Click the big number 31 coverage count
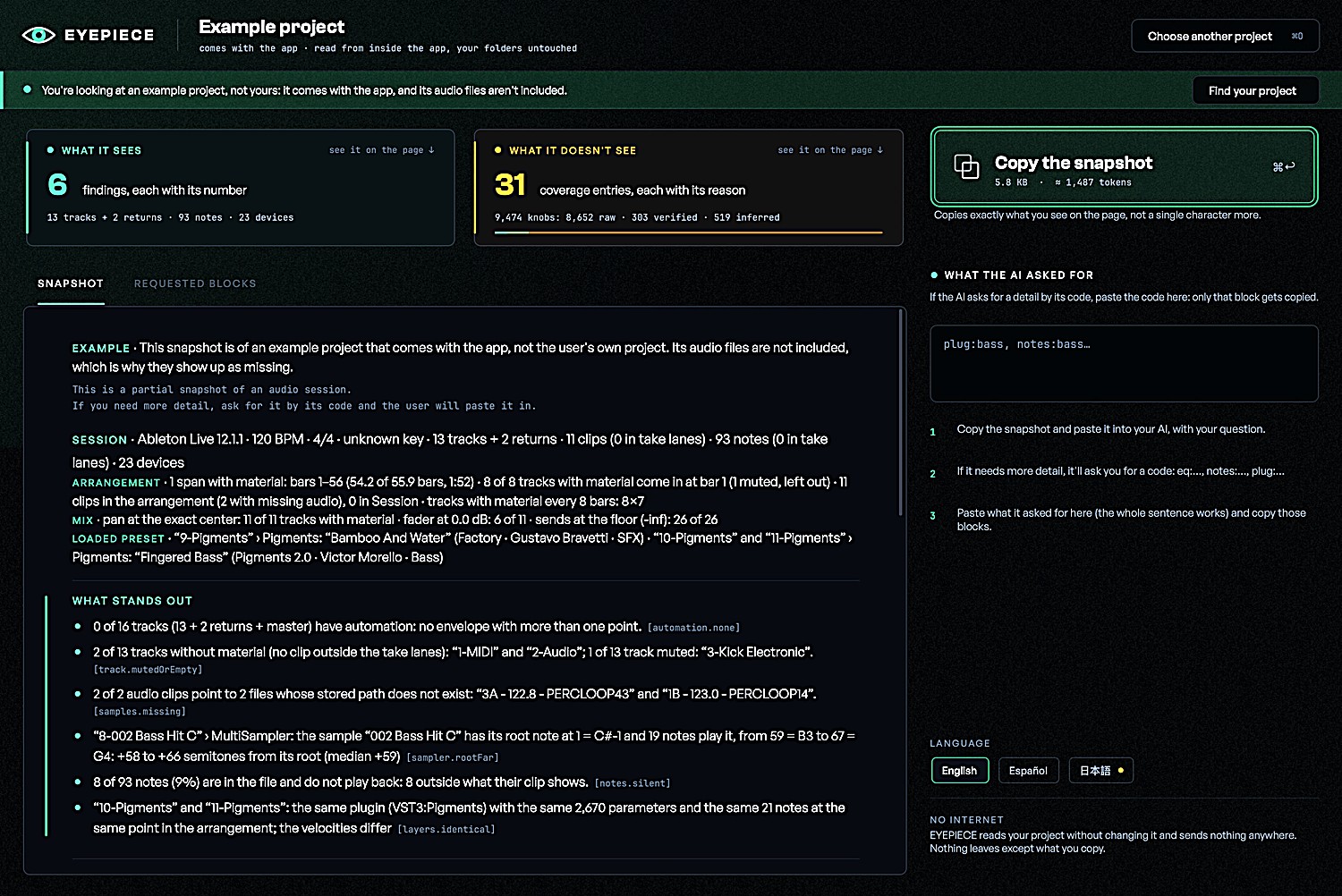 (x=510, y=184)
